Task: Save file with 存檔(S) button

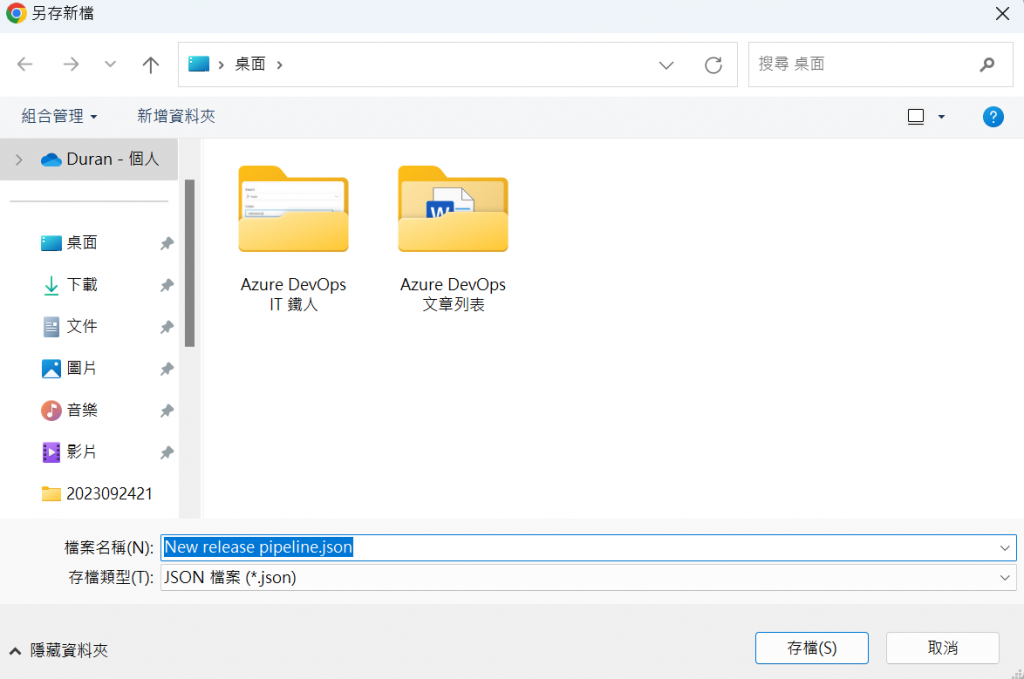Action: click(812, 648)
